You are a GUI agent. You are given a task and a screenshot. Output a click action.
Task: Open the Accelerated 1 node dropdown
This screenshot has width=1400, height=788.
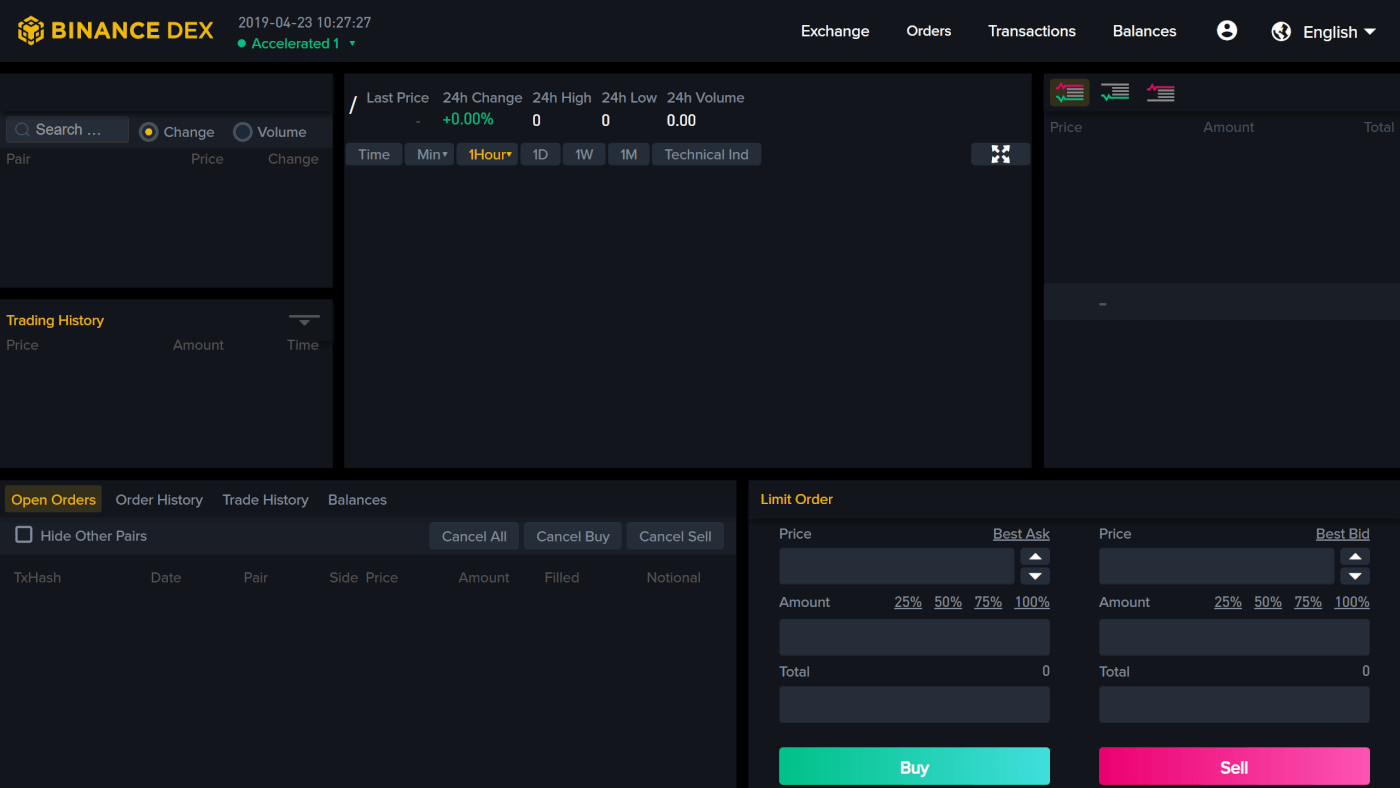[x=297, y=43]
